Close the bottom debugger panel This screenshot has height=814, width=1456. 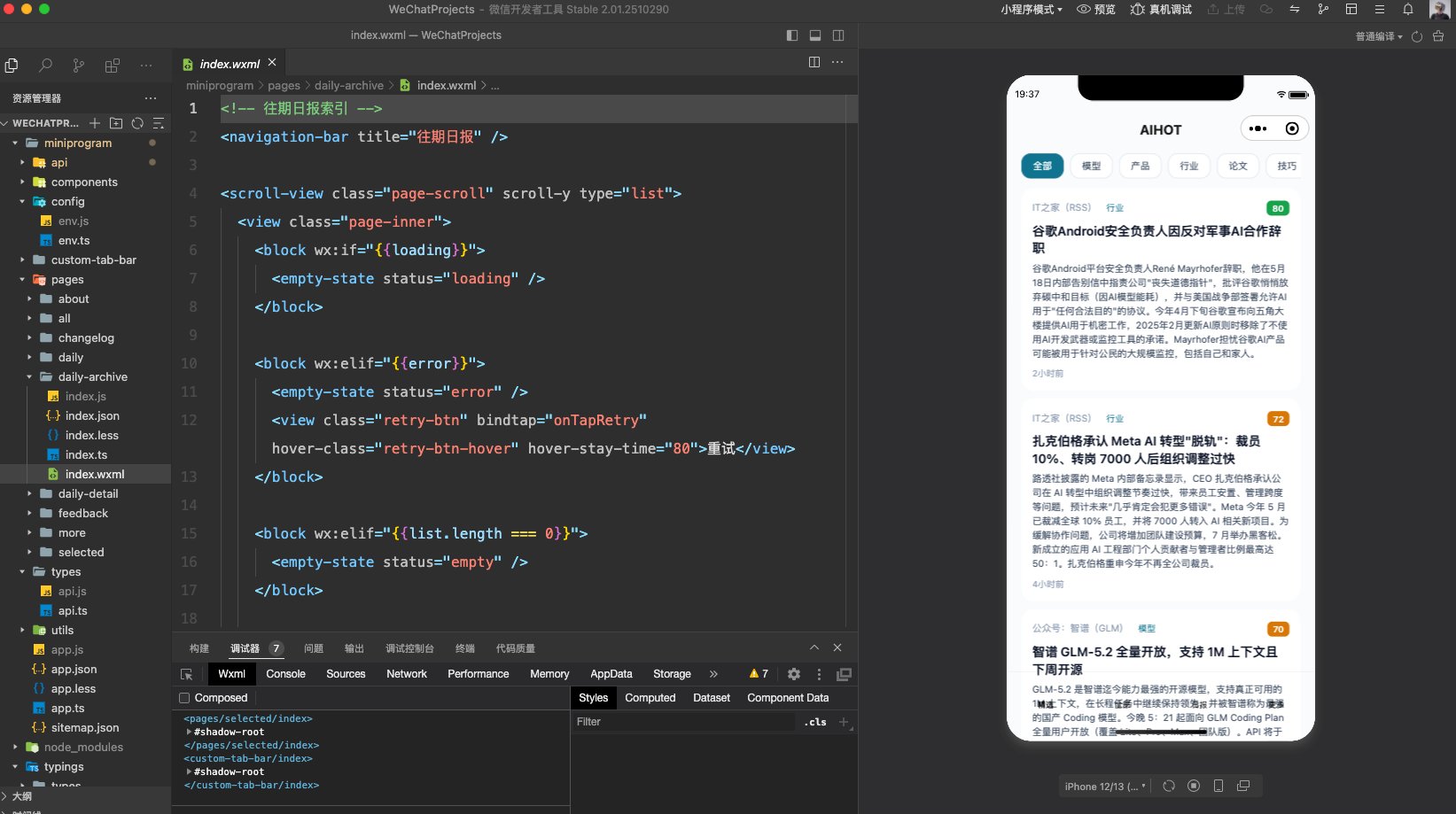click(x=837, y=647)
